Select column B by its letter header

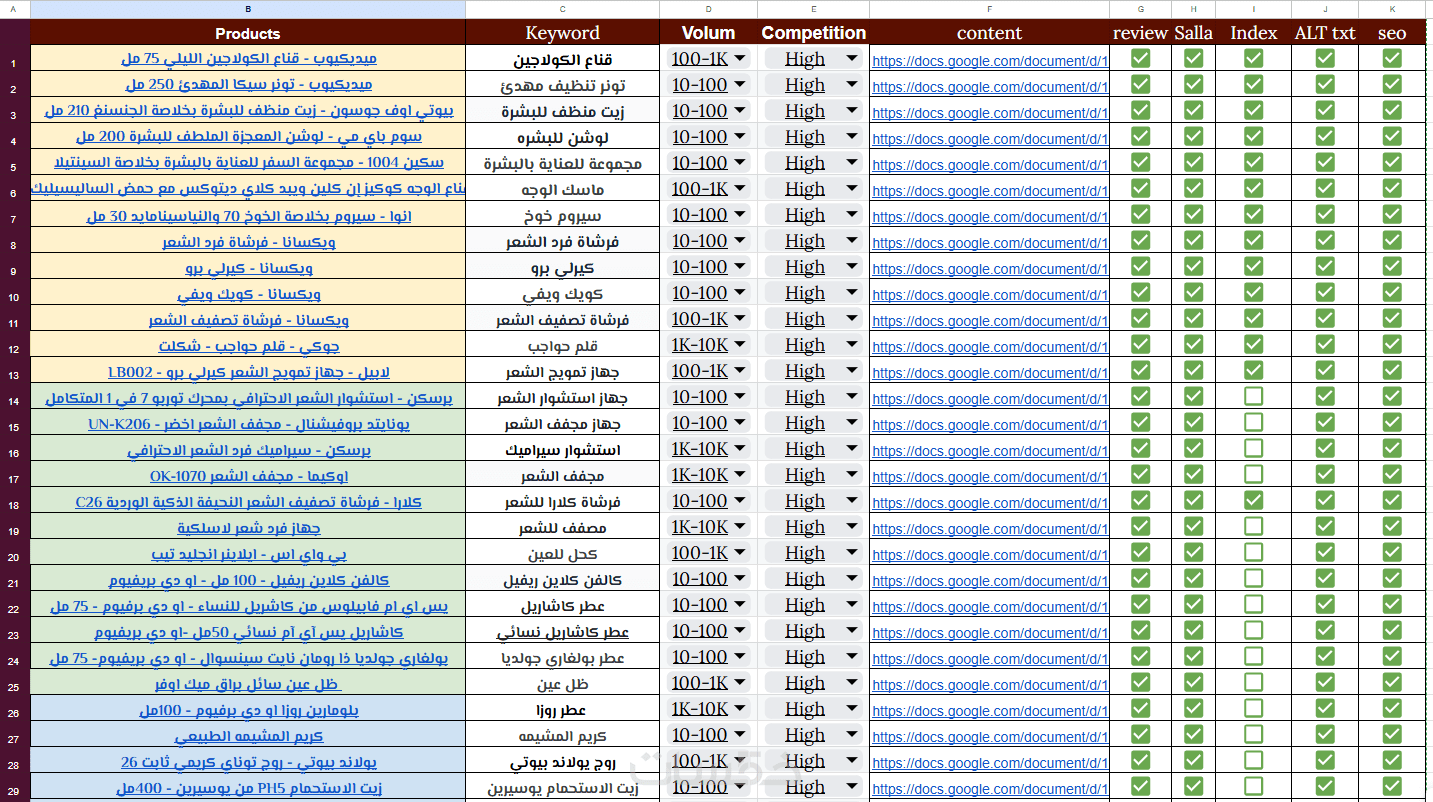[248, 9]
